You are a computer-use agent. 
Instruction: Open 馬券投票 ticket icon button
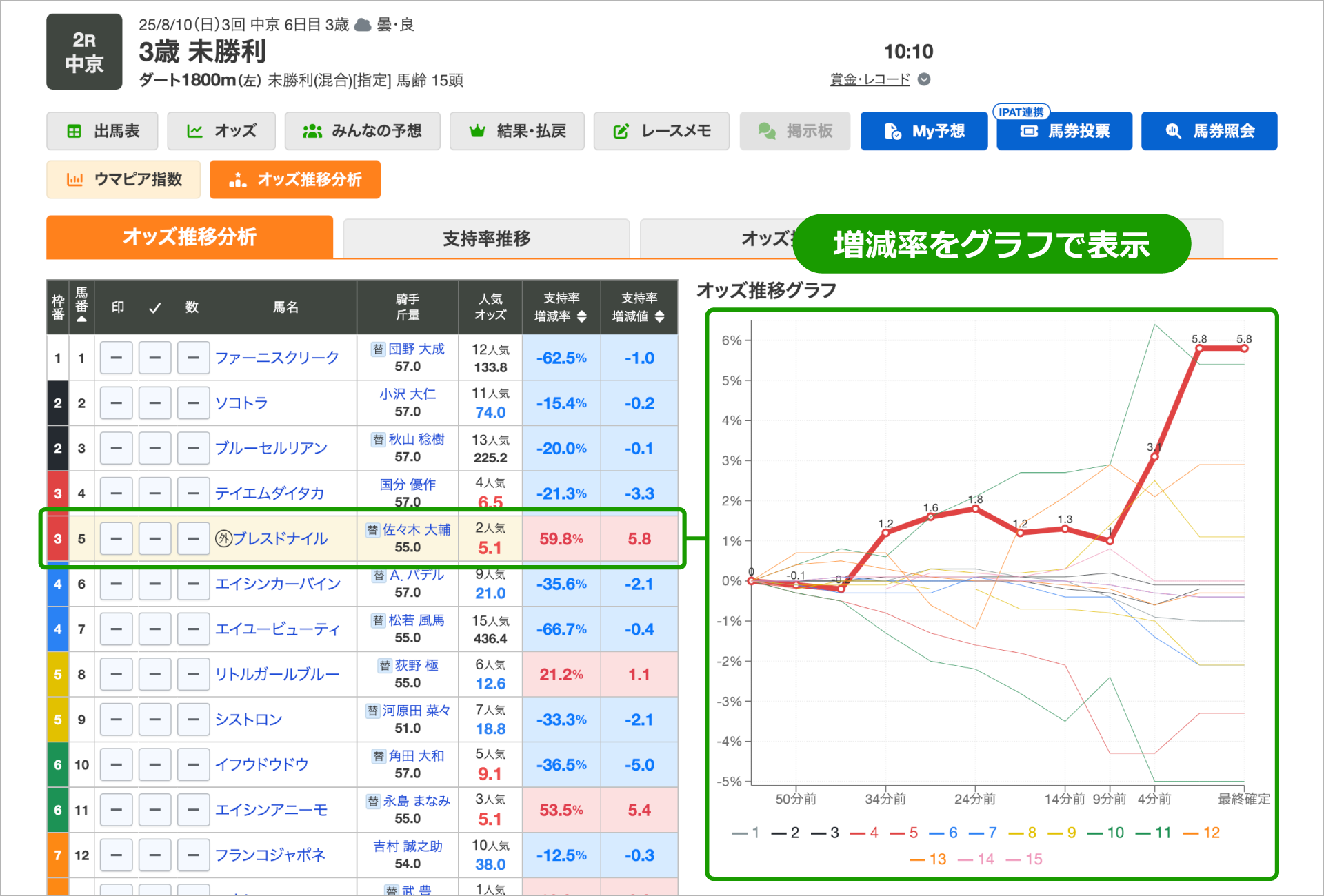pyautogui.click(x=1064, y=131)
